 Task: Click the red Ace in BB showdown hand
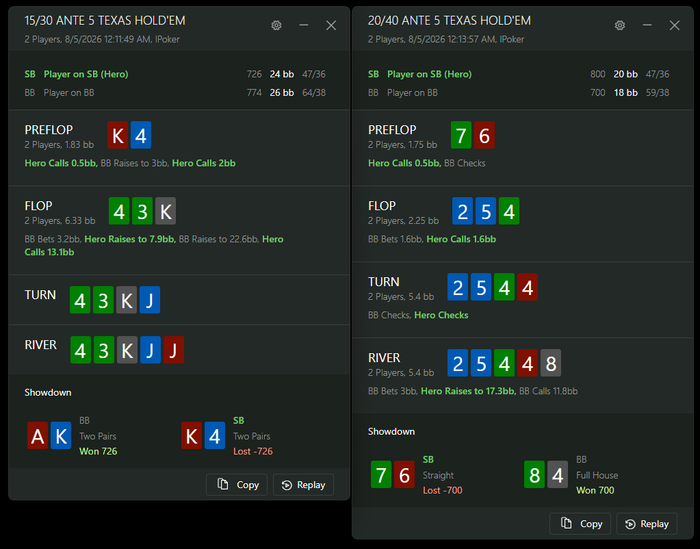38,436
